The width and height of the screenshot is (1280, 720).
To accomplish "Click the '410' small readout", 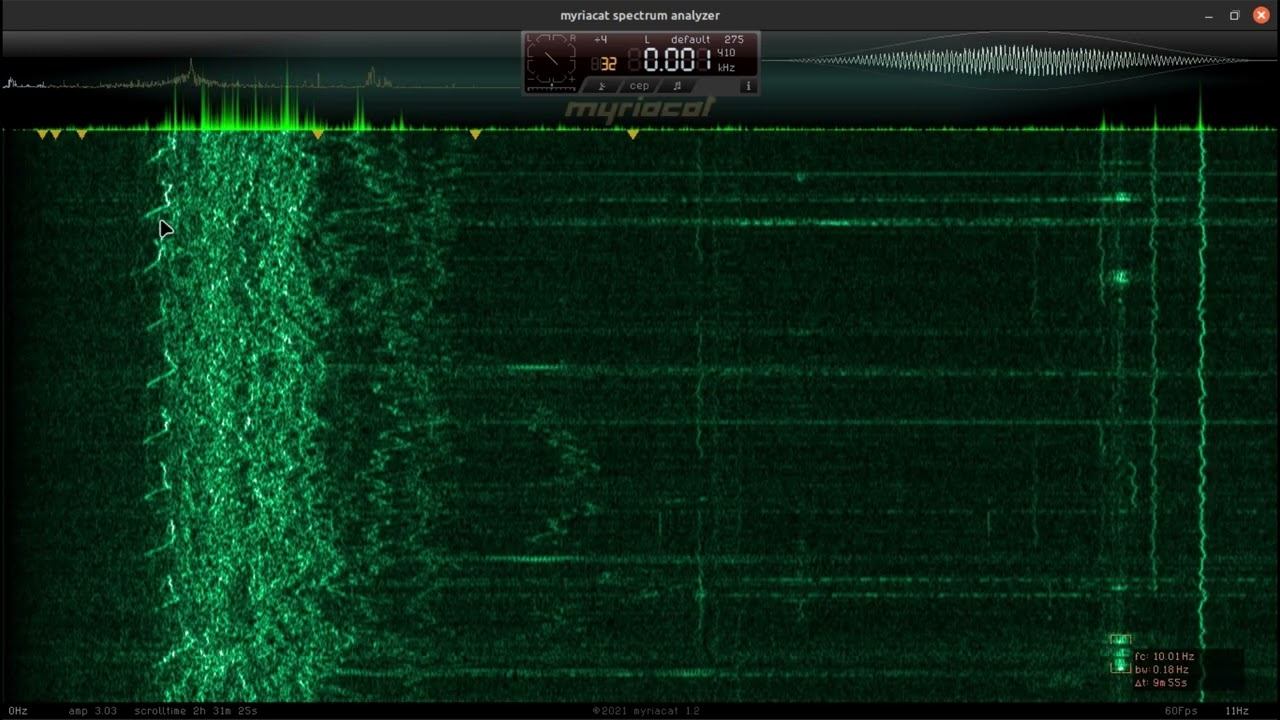I will point(726,53).
